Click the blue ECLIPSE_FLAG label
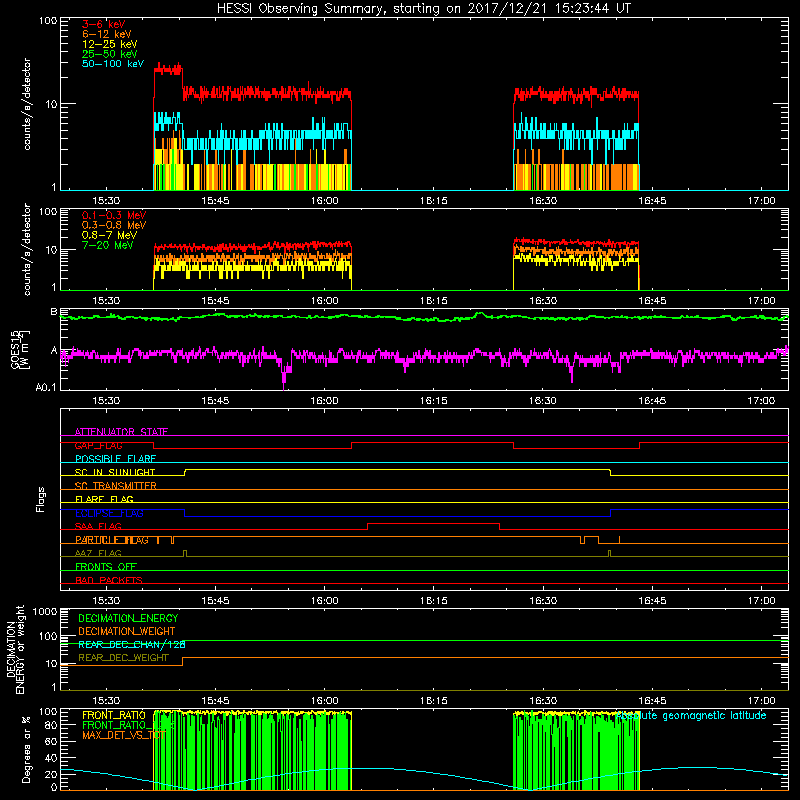This screenshot has width=800, height=800. pyautogui.click(x=109, y=513)
